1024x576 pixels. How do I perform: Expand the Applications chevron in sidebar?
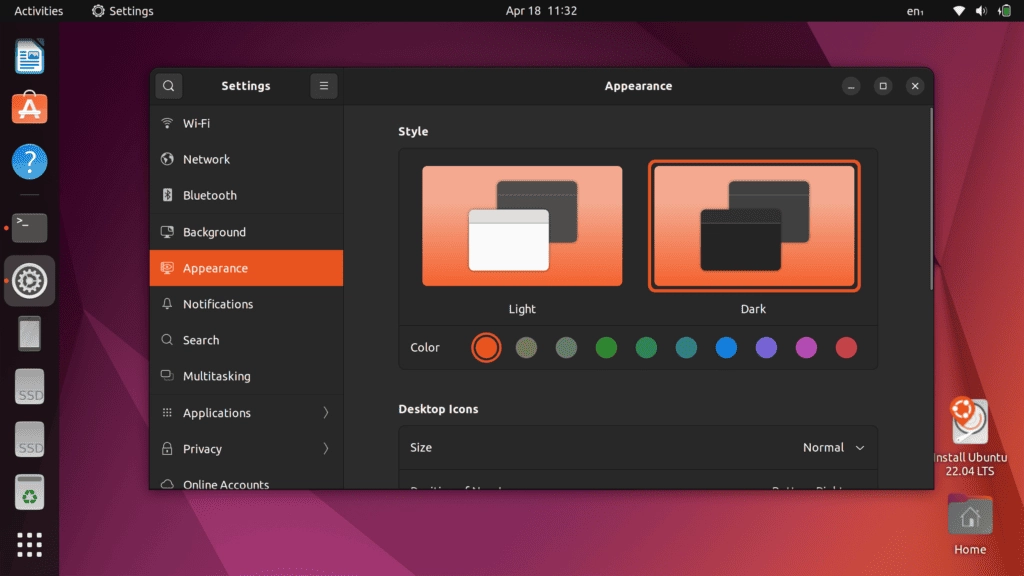pyautogui.click(x=325, y=413)
